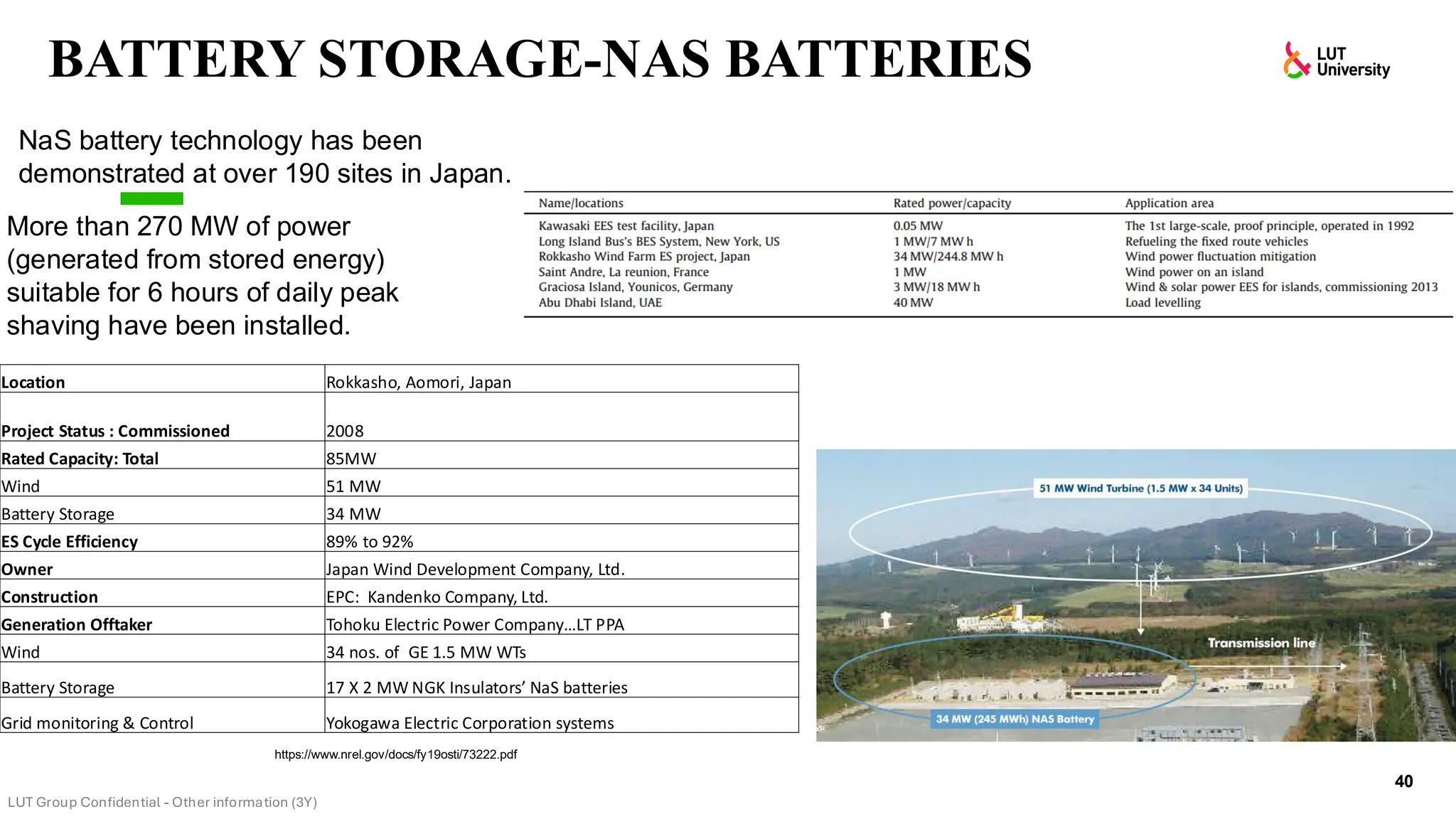1456x819 pixels.
Task: Click the 'Load levelling' application text
Action: (x=1162, y=303)
